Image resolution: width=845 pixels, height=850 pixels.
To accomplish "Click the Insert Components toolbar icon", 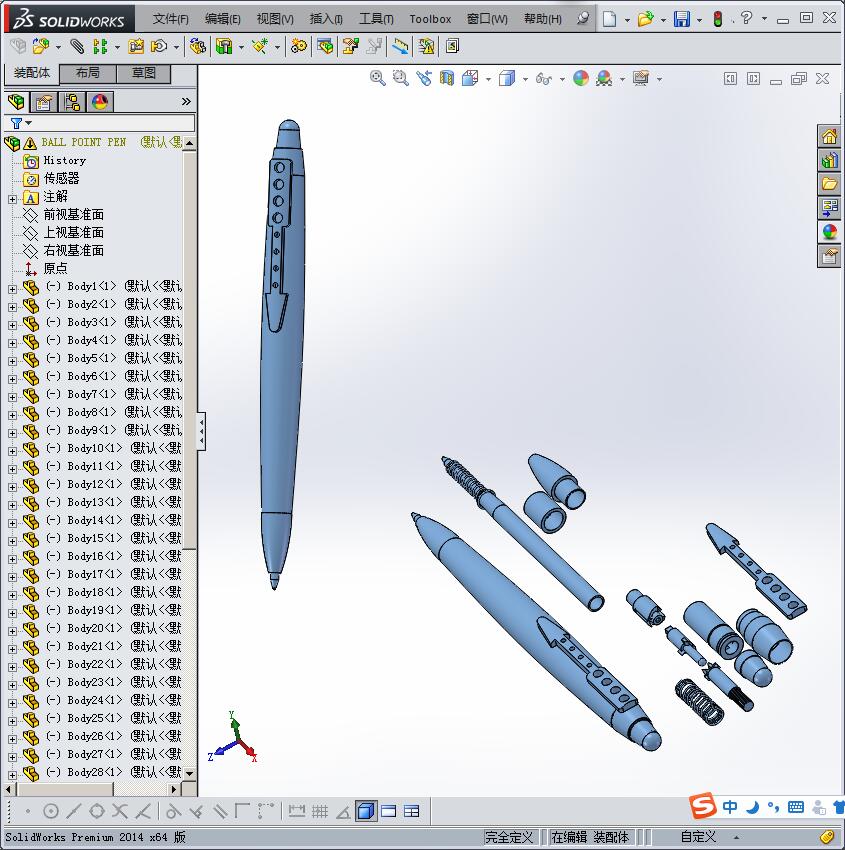I will point(40,47).
